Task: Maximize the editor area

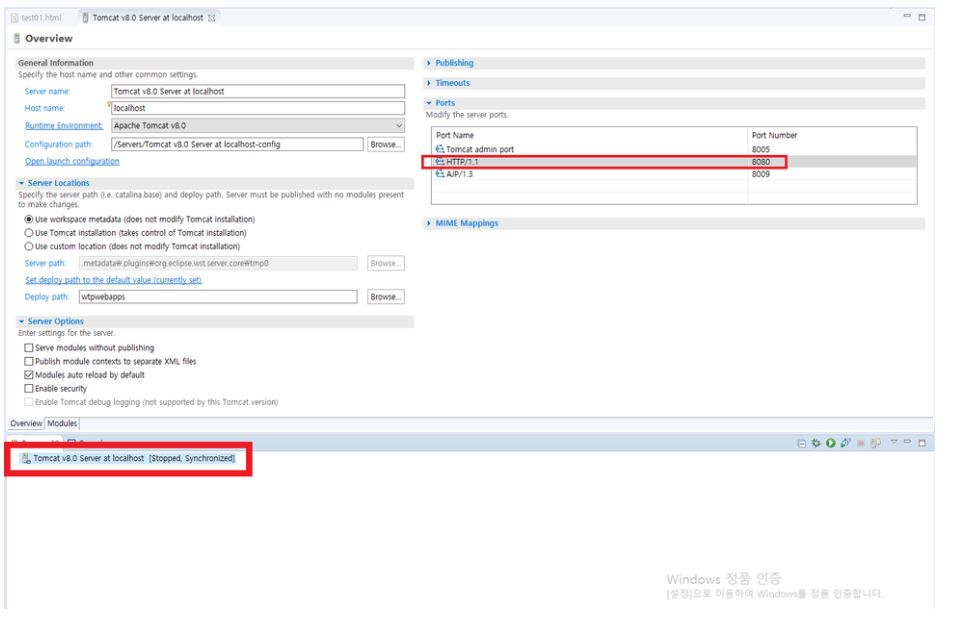Action: click(x=922, y=17)
